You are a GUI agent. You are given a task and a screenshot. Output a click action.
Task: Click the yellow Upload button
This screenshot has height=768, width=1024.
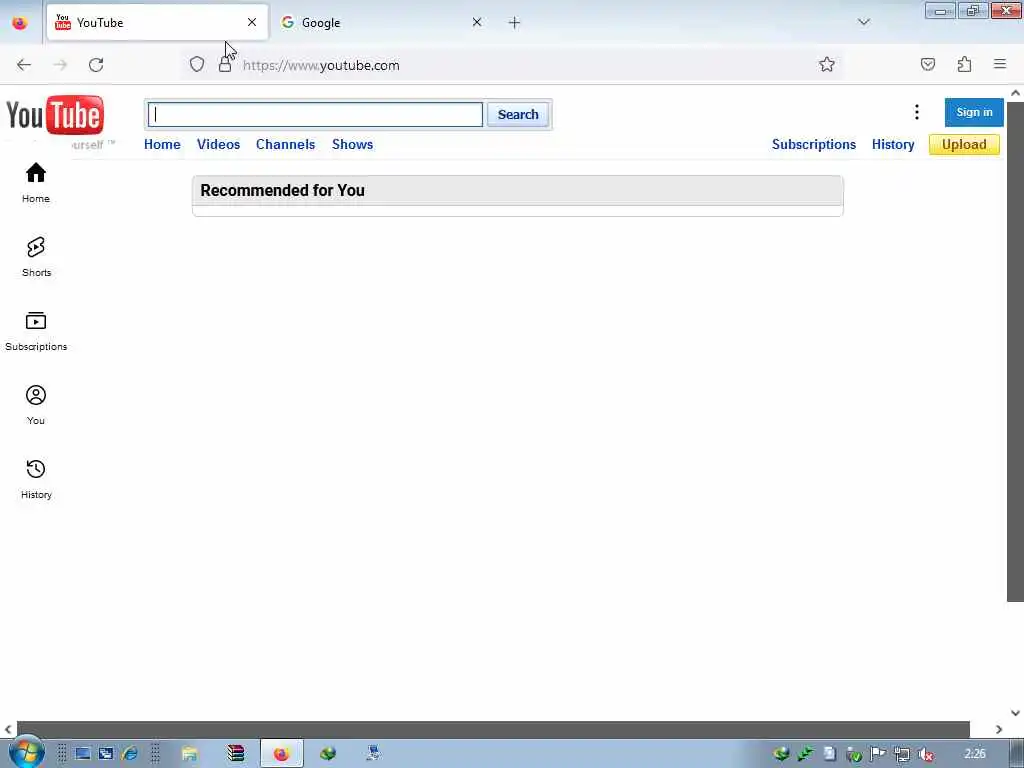pyautogui.click(x=964, y=144)
